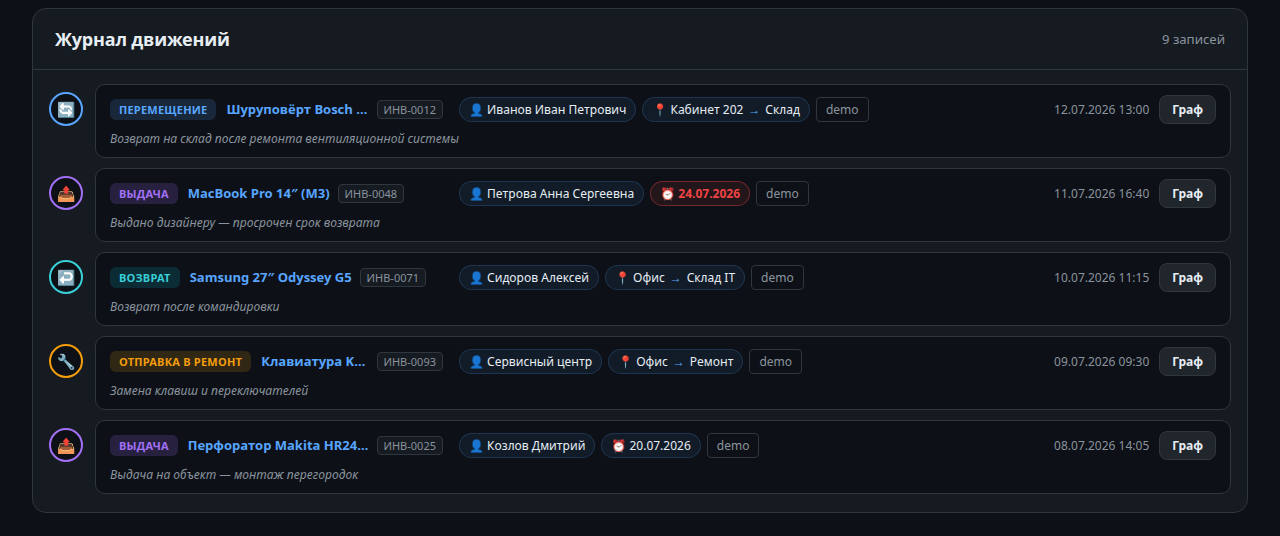Viewport: 1280px width, 536px height.
Task: Open the Samsung 27″ Odyssey G5 link
Action: [271, 278]
